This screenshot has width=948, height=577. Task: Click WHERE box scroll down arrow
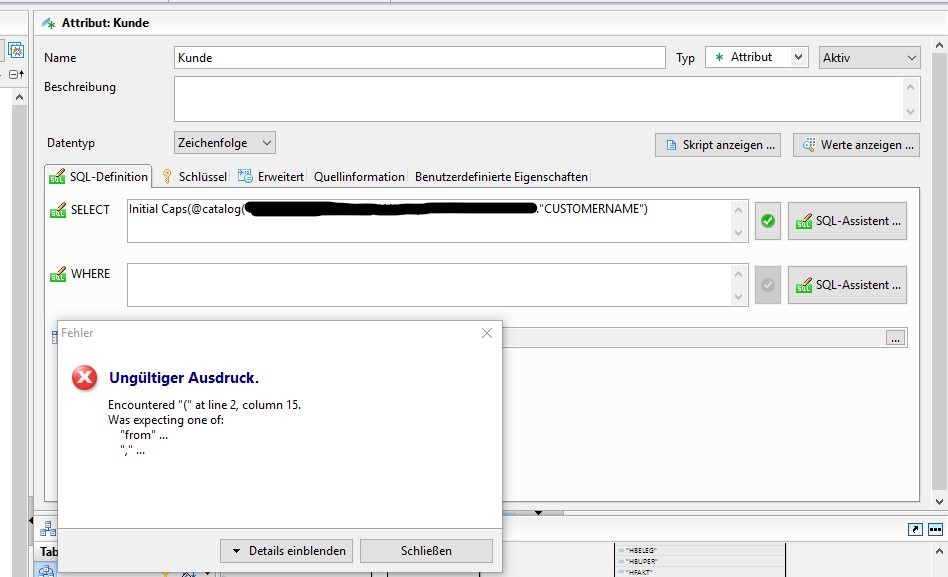tap(738, 296)
